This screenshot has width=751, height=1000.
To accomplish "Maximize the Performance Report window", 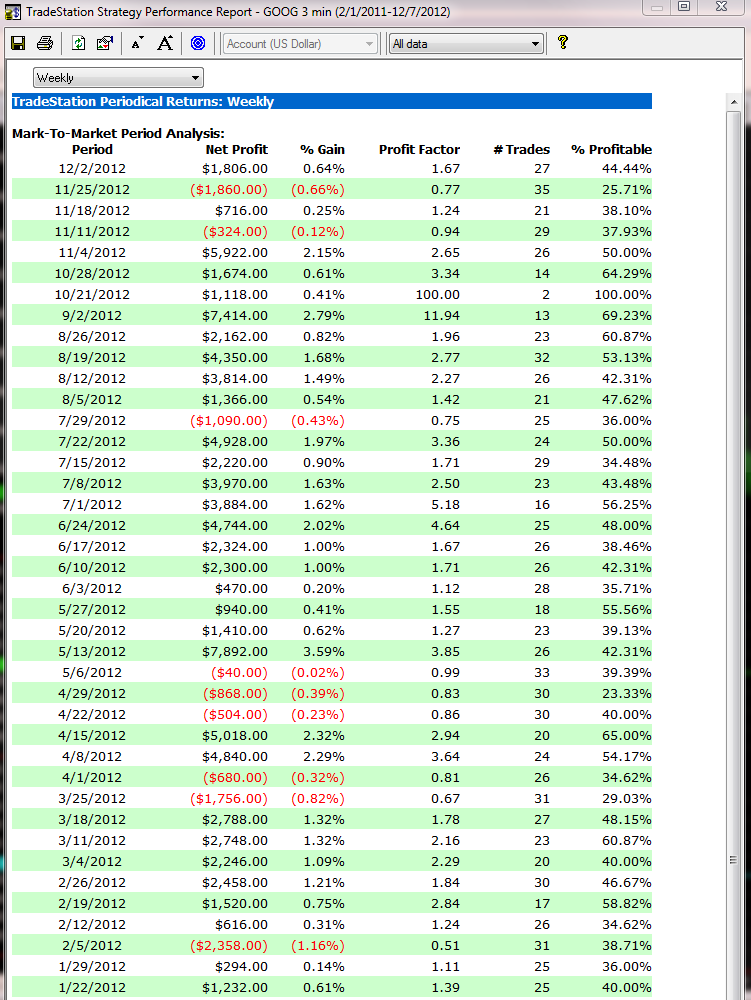I will click(684, 7).
